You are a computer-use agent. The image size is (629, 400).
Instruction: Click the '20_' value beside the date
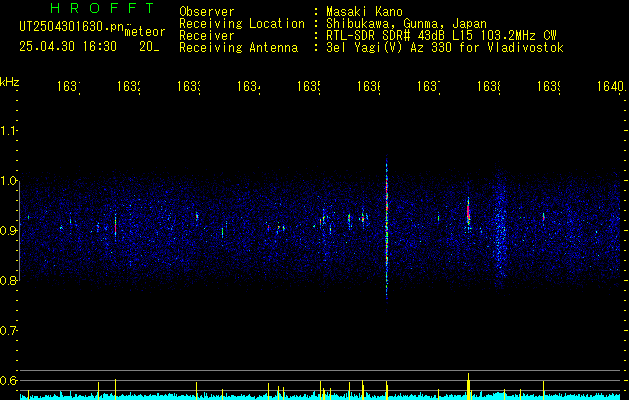149,47
